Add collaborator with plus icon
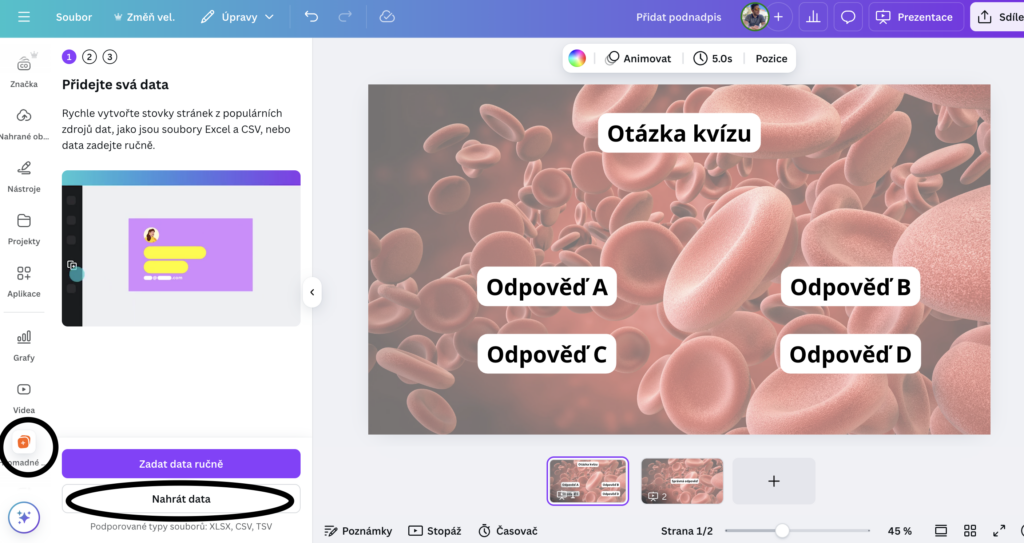Screen dimensions: 1024x543 [778, 17]
